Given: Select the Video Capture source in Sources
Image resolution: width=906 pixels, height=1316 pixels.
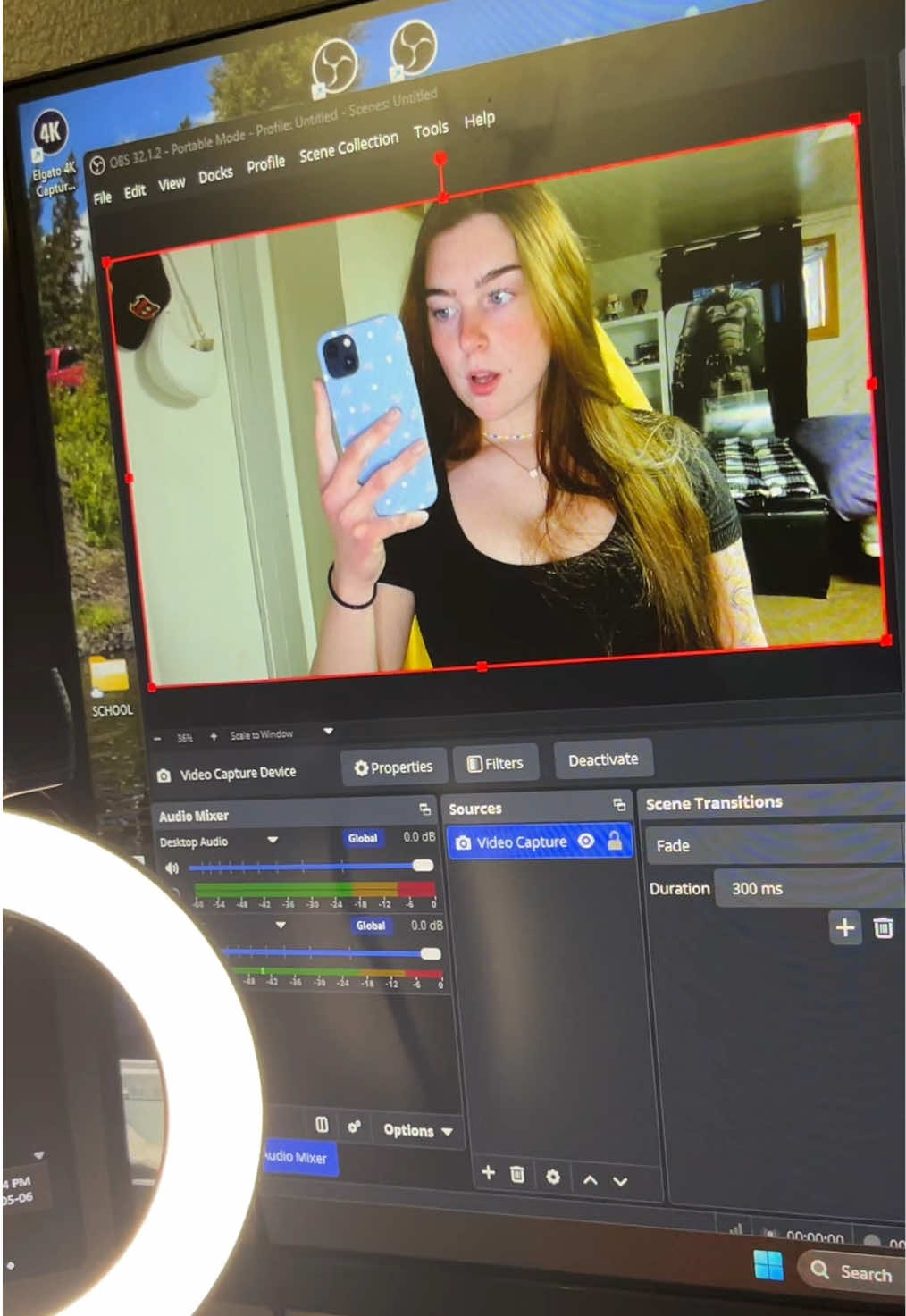Looking at the screenshot, I should [x=540, y=842].
